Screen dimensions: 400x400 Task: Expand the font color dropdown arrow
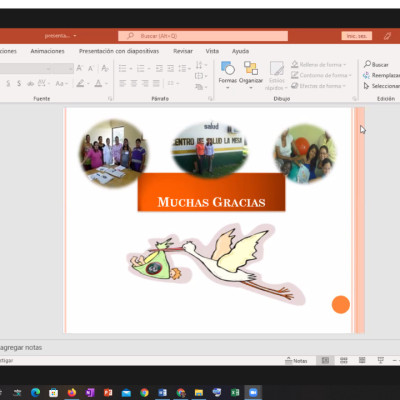coord(107,83)
